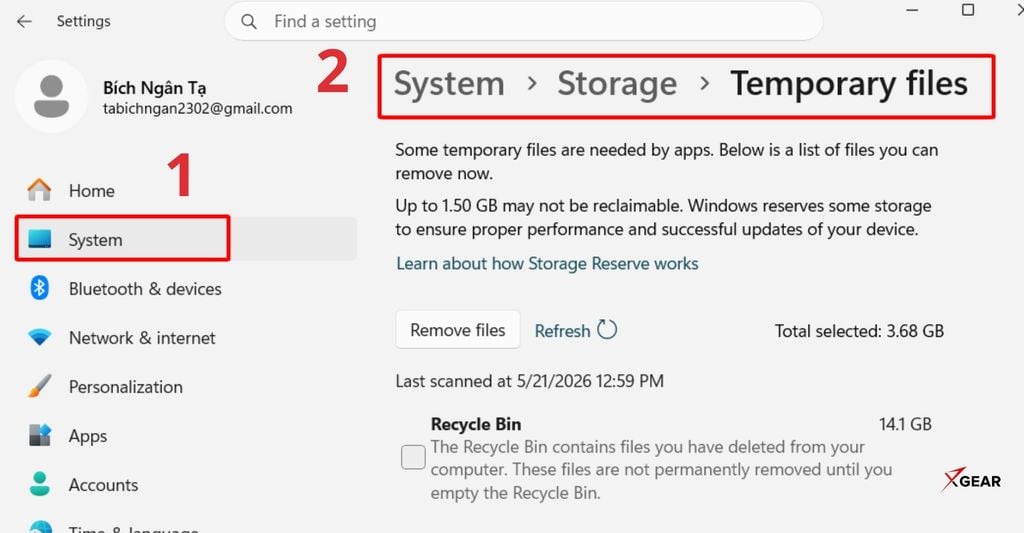
Task: Click the Accounts person icon
Action: click(x=39, y=484)
